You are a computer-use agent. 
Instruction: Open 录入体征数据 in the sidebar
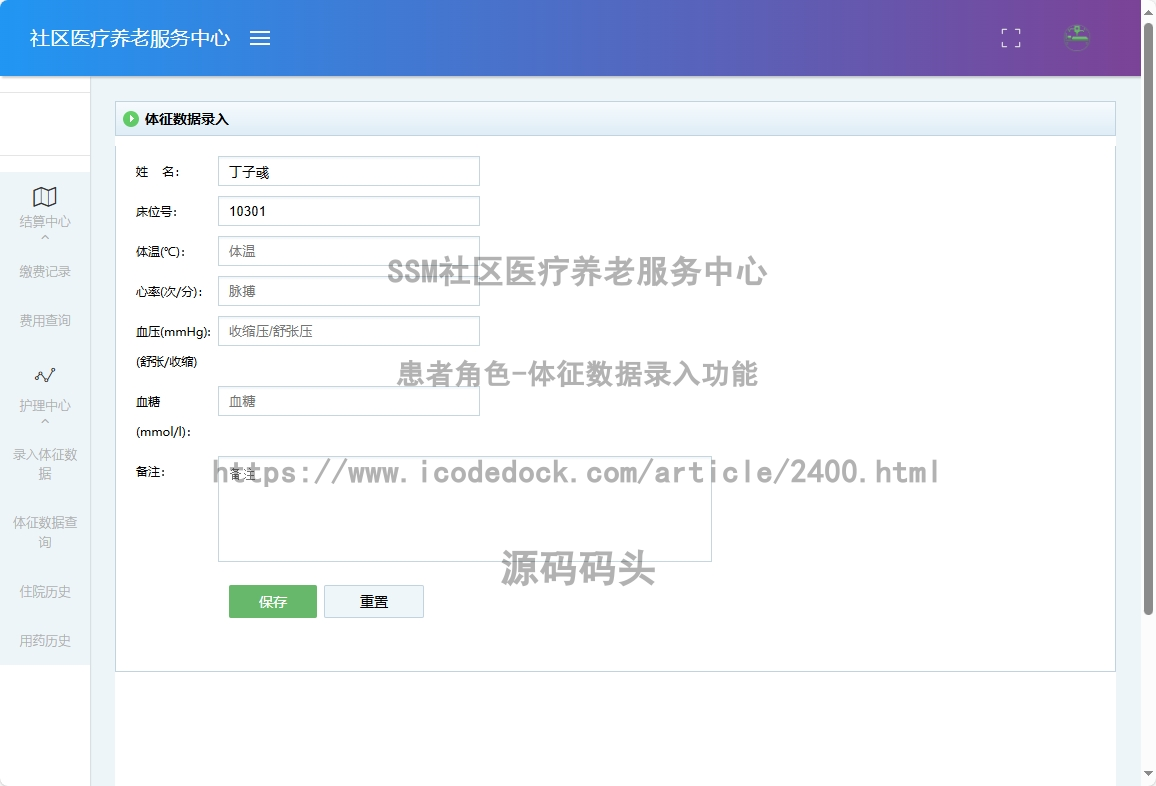(45, 464)
